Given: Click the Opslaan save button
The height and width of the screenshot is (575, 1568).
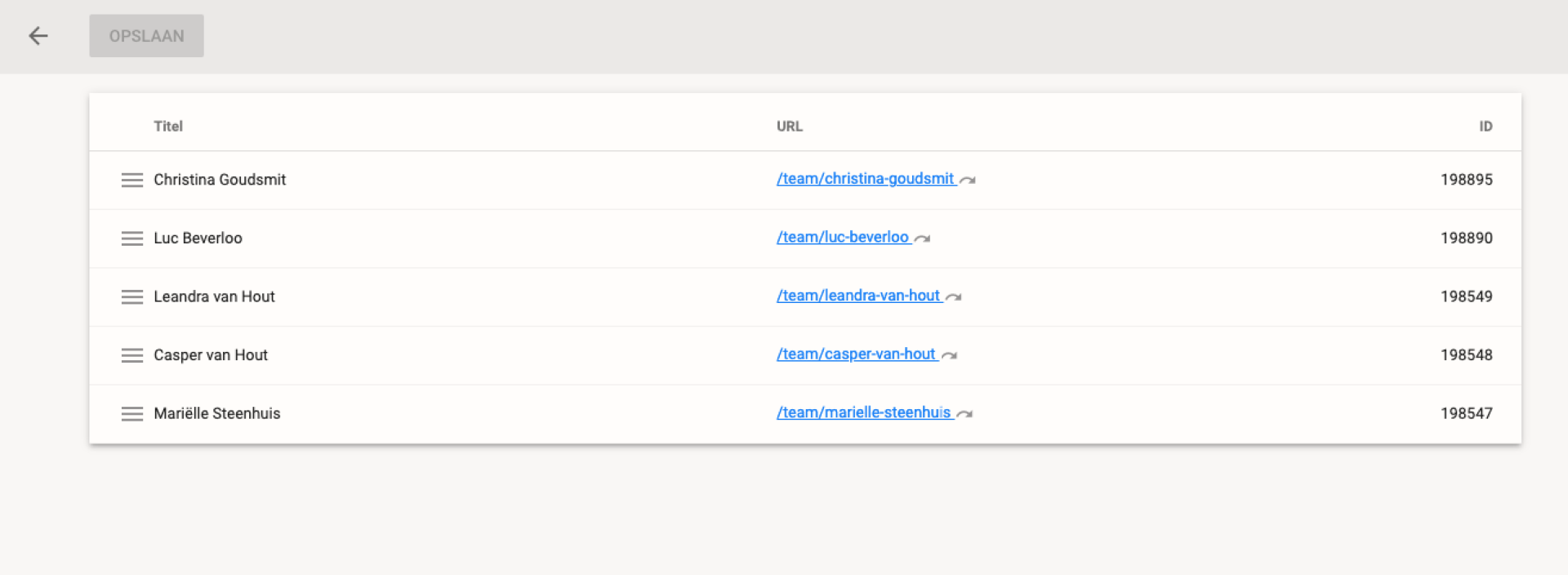Looking at the screenshot, I should (x=146, y=36).
